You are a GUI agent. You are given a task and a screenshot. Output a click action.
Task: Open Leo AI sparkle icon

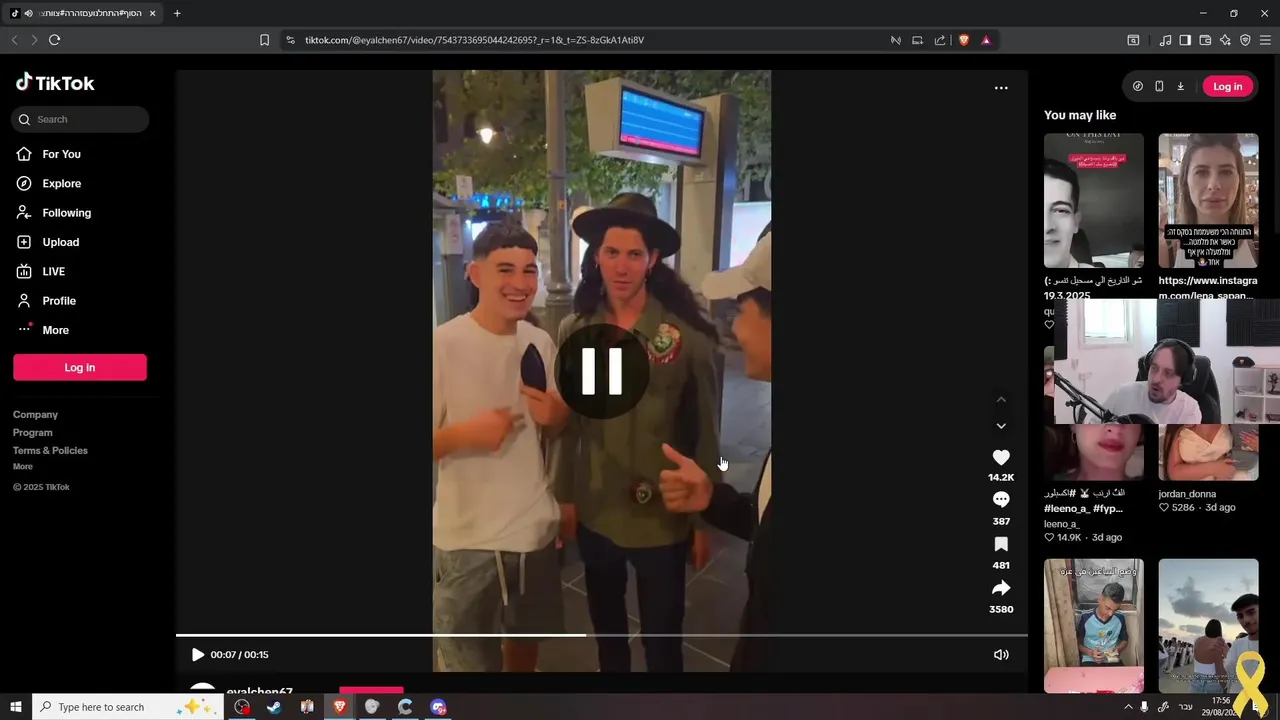tap(1225, 40)
